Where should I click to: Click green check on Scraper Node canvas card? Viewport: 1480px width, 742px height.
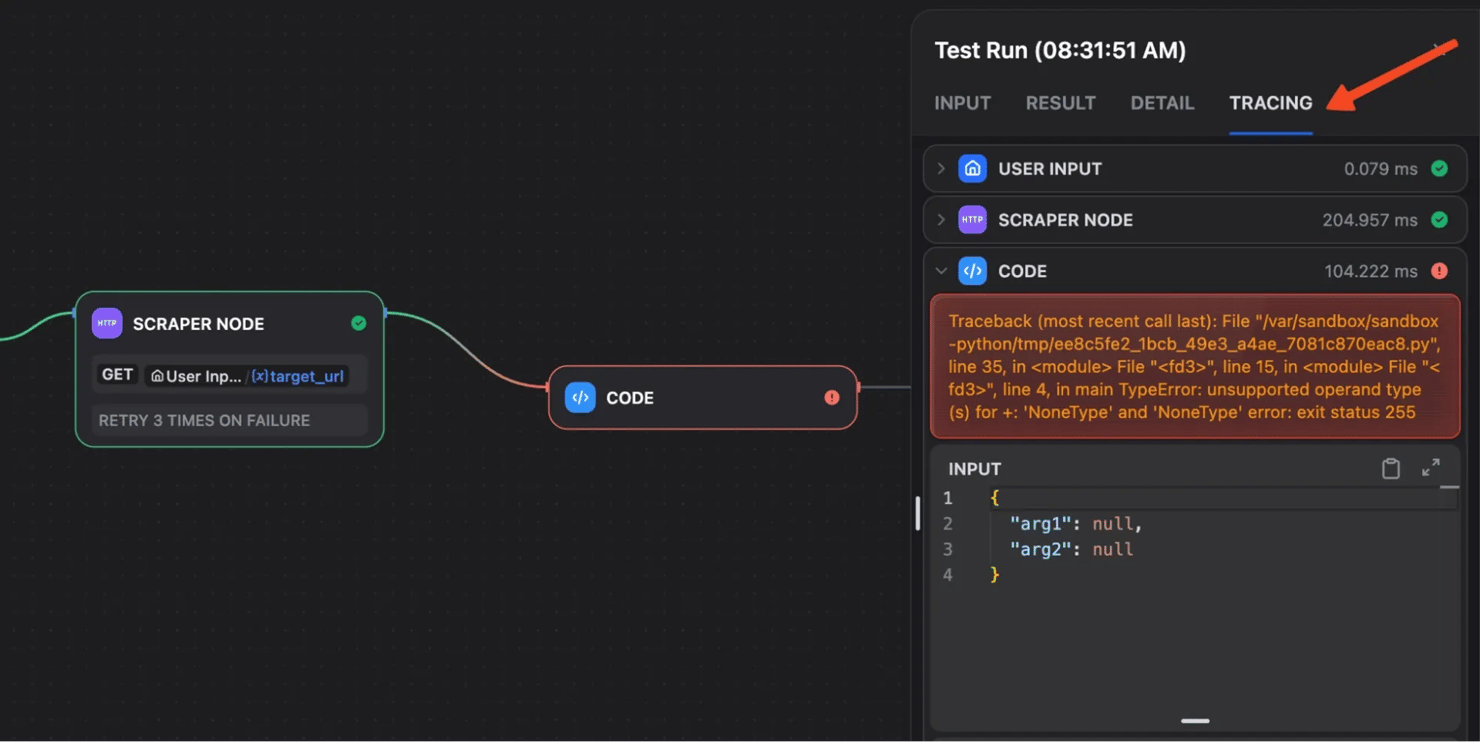tap(359, 323)
